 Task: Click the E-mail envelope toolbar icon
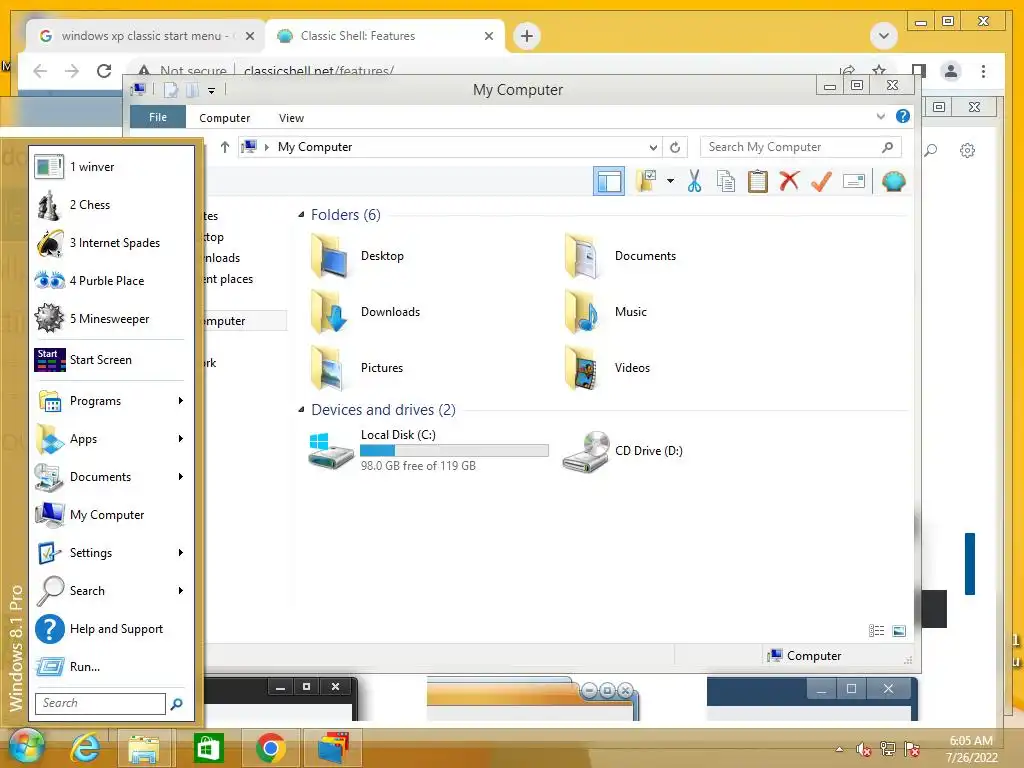pyautogui.click(x=854, y=181)
